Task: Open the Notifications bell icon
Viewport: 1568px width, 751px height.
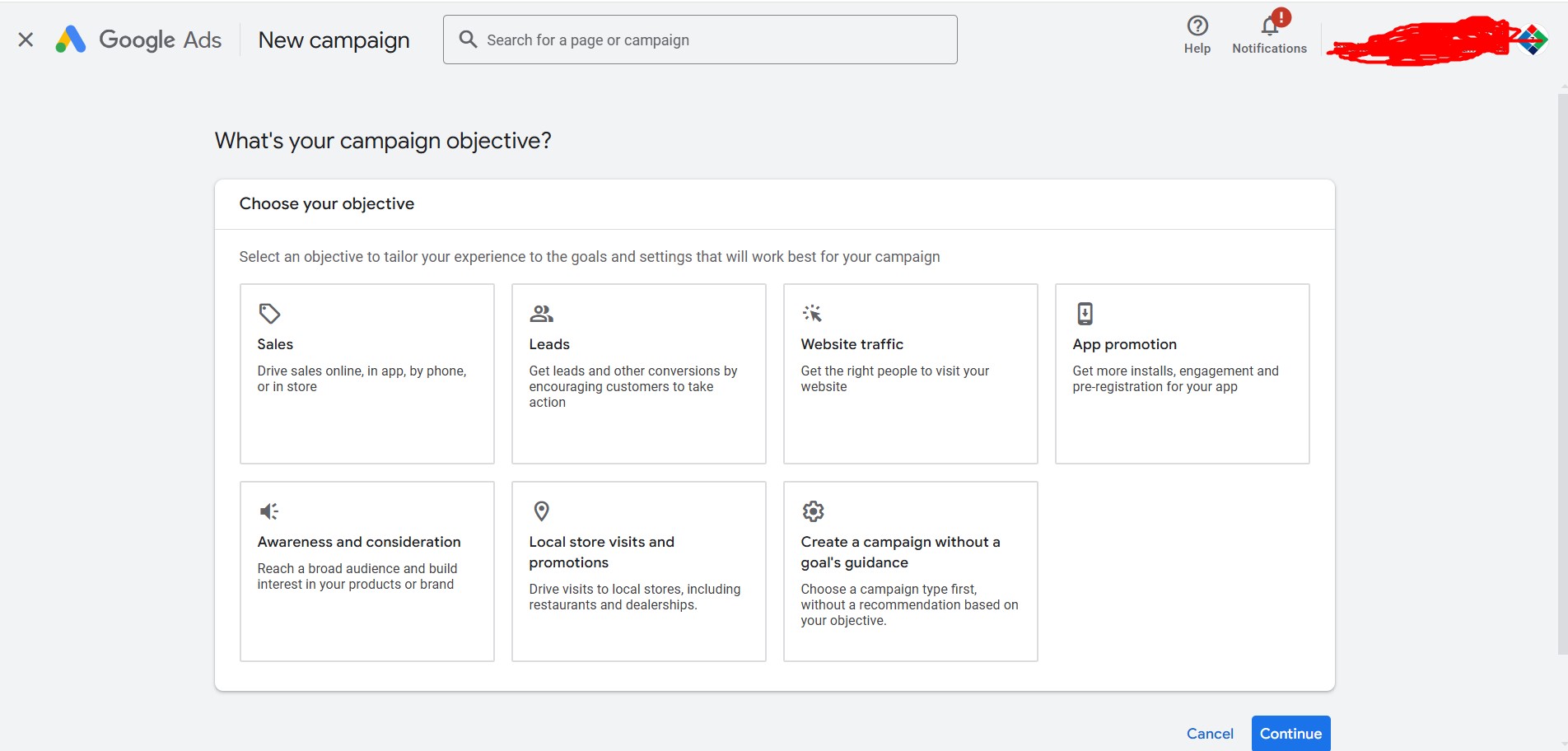Action: [1269, 26]
